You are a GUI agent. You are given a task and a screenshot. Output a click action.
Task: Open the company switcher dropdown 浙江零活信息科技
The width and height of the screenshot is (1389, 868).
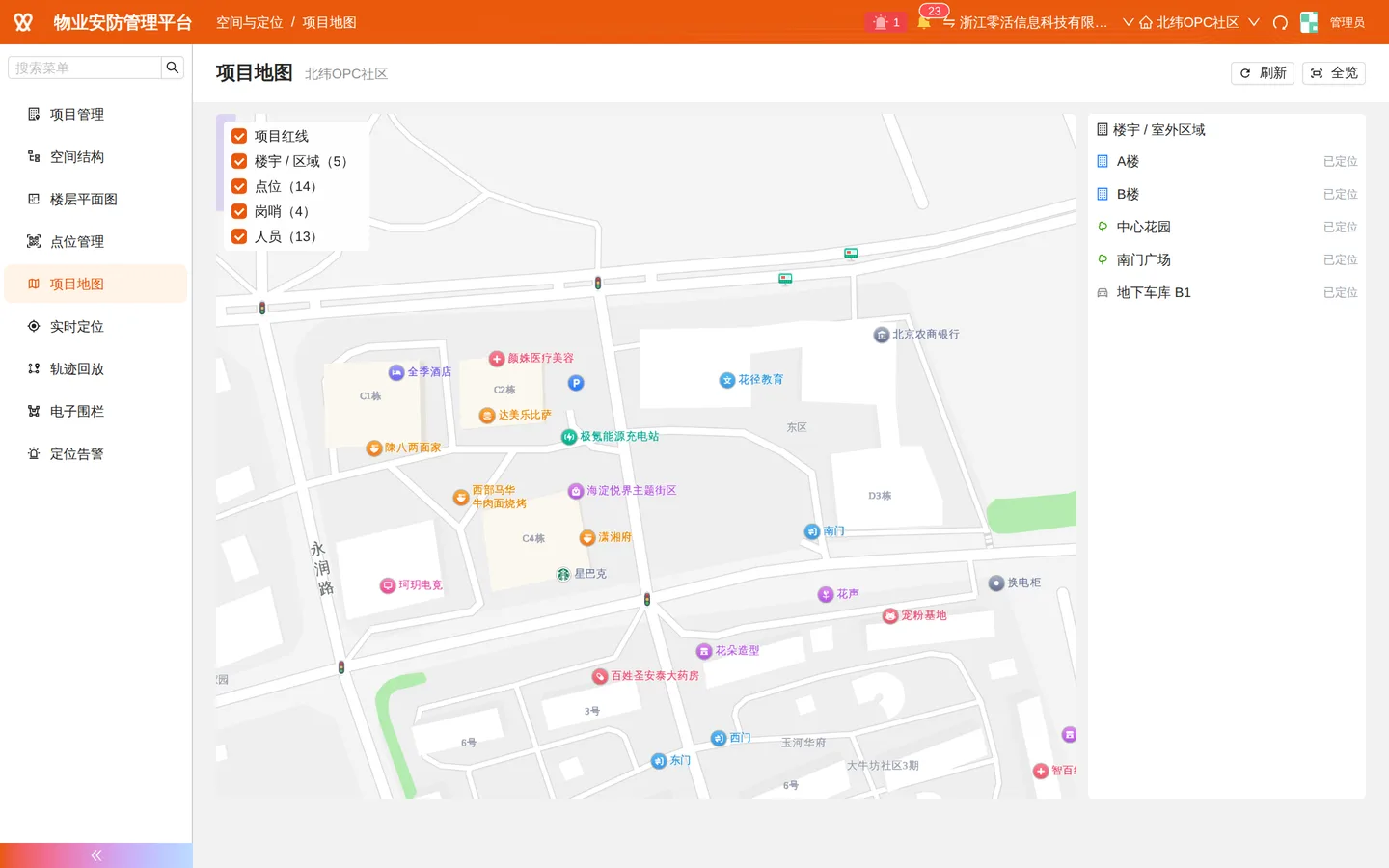coord(1038,22)
